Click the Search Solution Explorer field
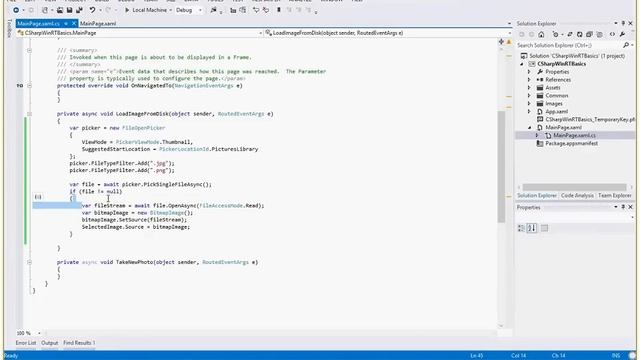The width and height of the screenshot is (640, 360). pos(569,45)
